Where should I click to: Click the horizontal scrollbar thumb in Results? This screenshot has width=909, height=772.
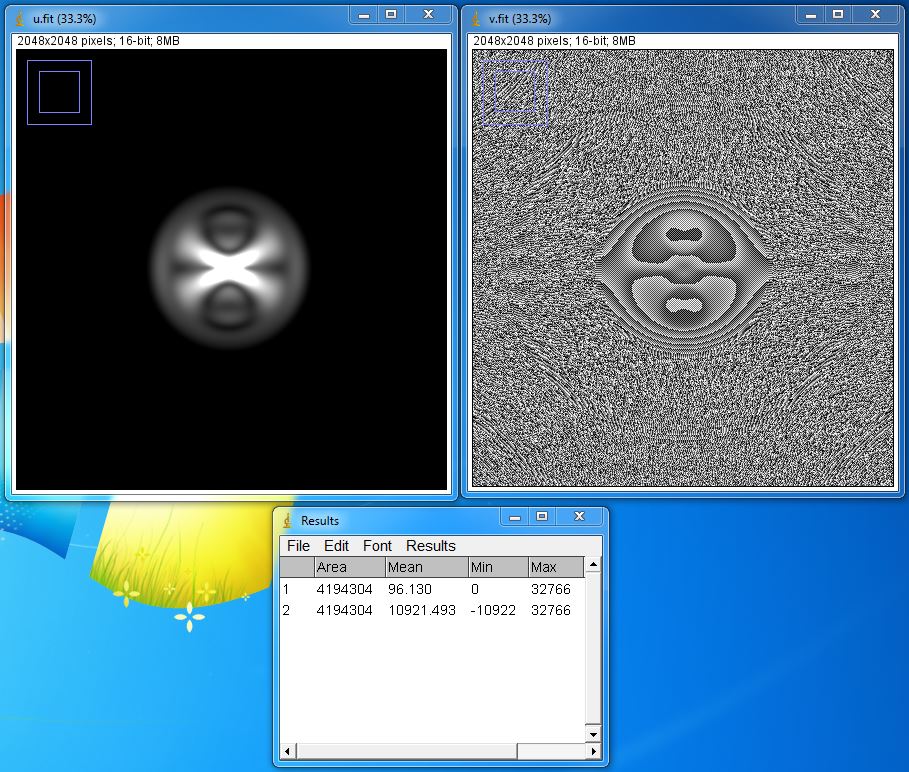(x=406, y=751)
